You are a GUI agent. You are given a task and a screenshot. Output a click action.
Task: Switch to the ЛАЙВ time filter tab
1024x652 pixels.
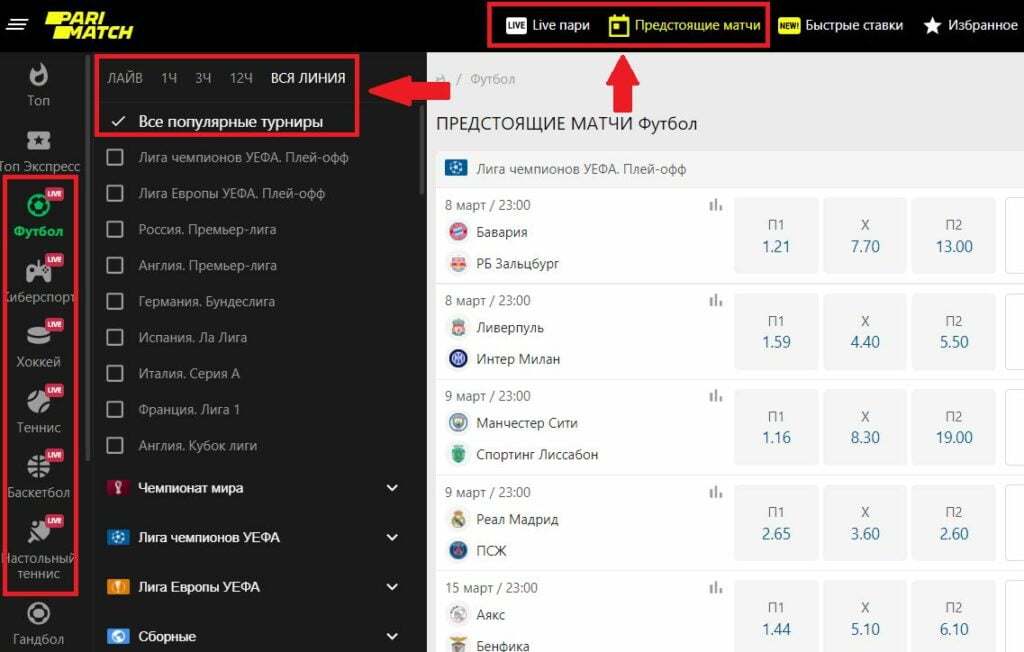point(125,78)
